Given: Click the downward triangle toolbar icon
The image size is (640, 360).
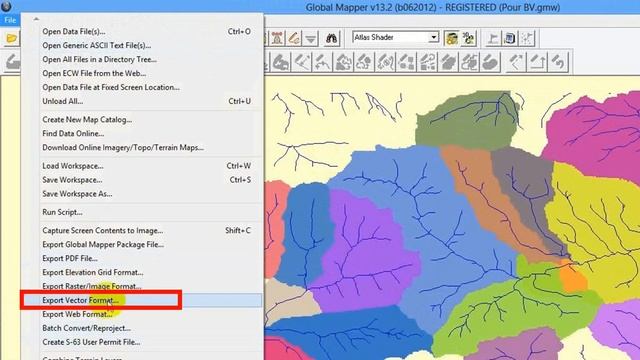Looking at the screenshot, I should tap(311, 39).
